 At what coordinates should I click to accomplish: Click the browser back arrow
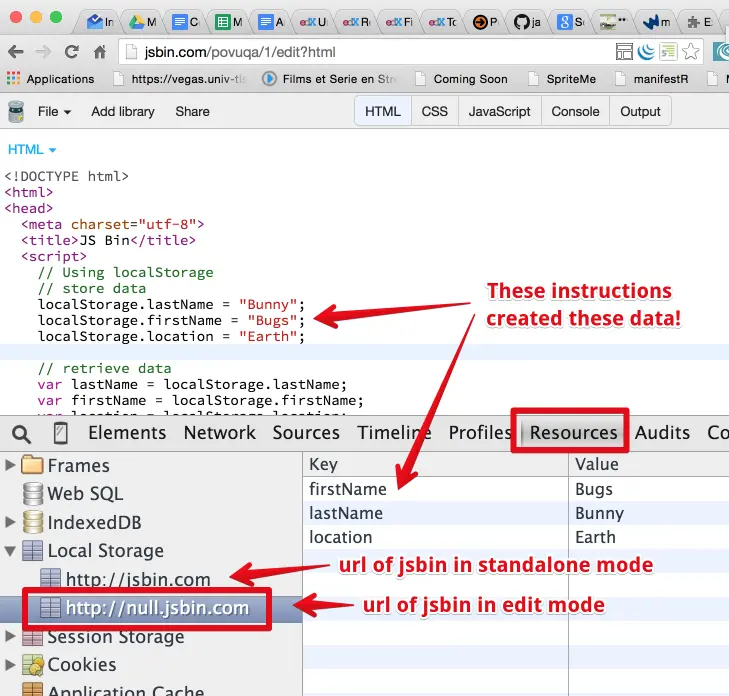tap(16, 52)
